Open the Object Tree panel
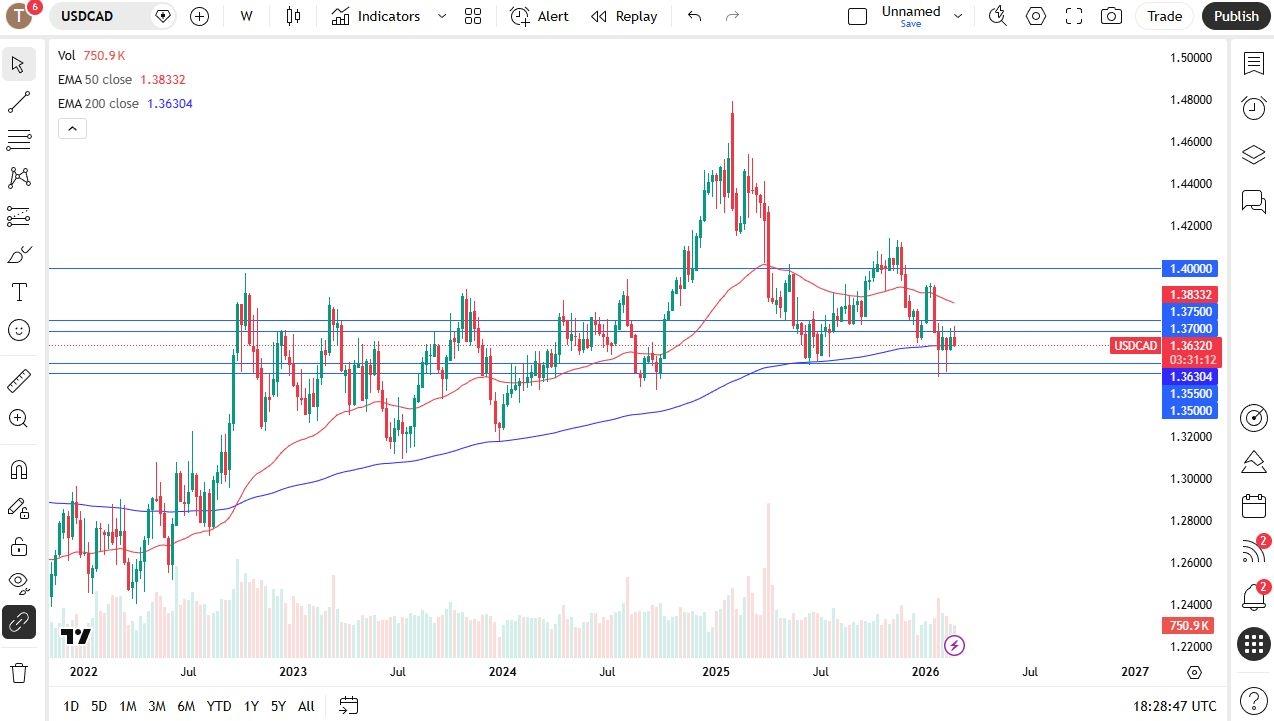1274x721 pixels. 1254,155
